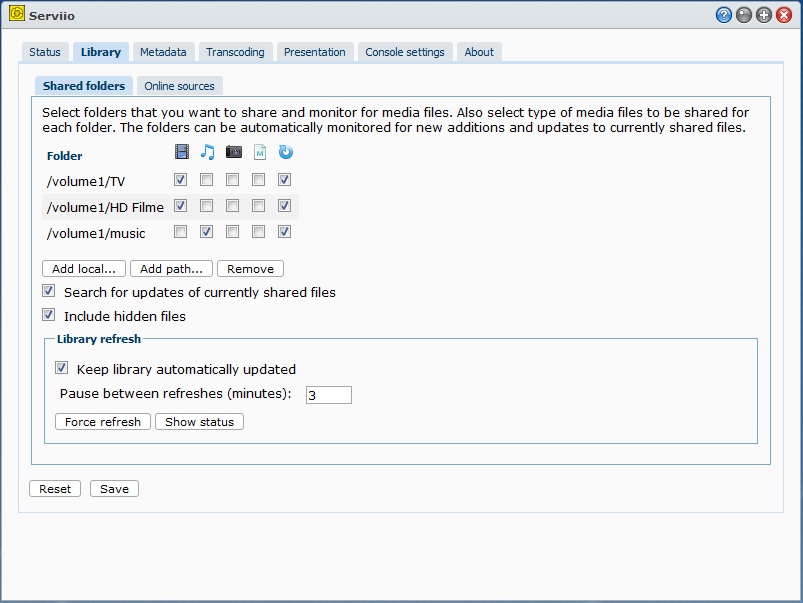
Task: Enable audio sharing for /volume1/HD Filme
Action: (x=206, y=205)
